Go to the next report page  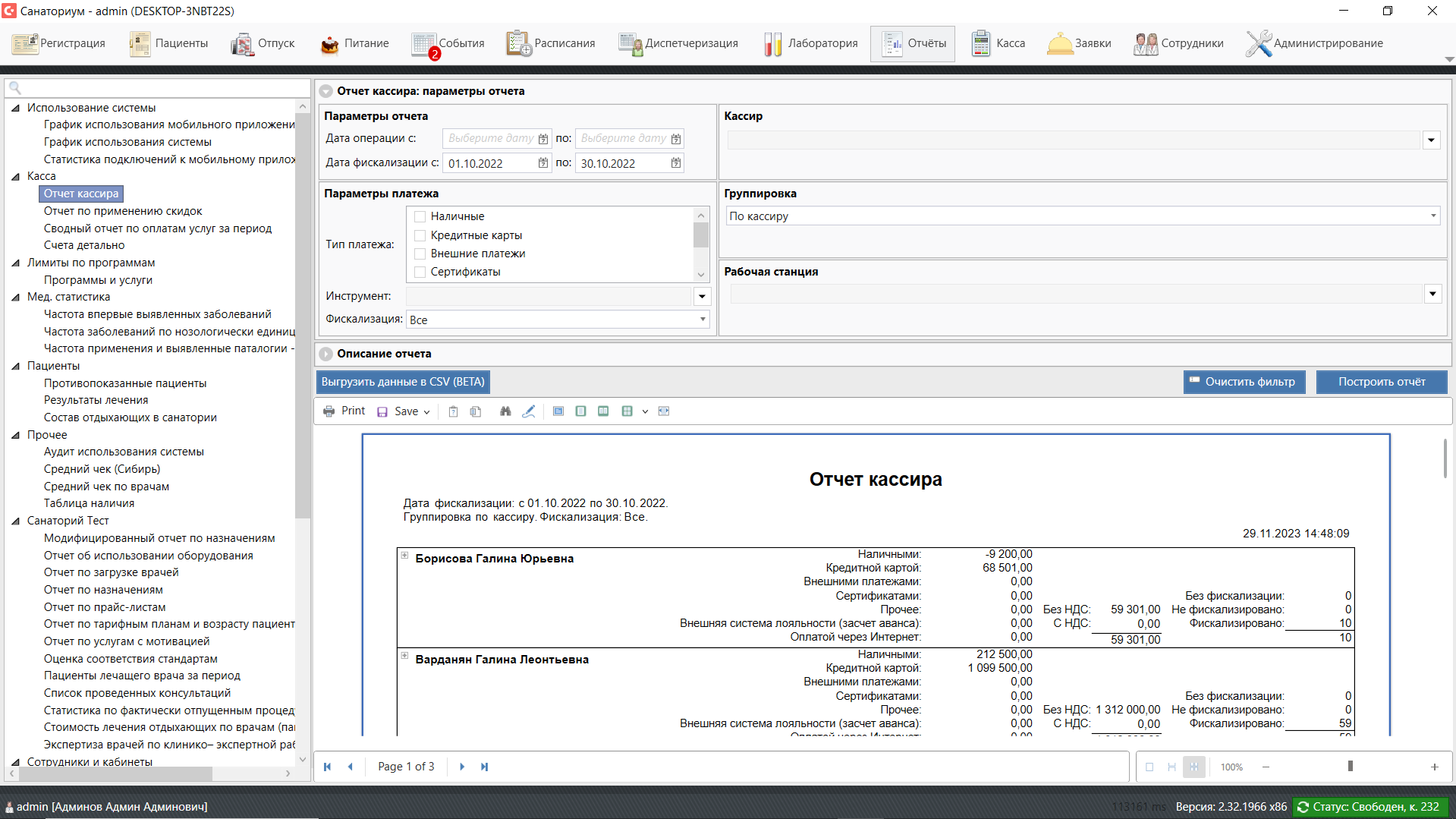coord(462,767)
